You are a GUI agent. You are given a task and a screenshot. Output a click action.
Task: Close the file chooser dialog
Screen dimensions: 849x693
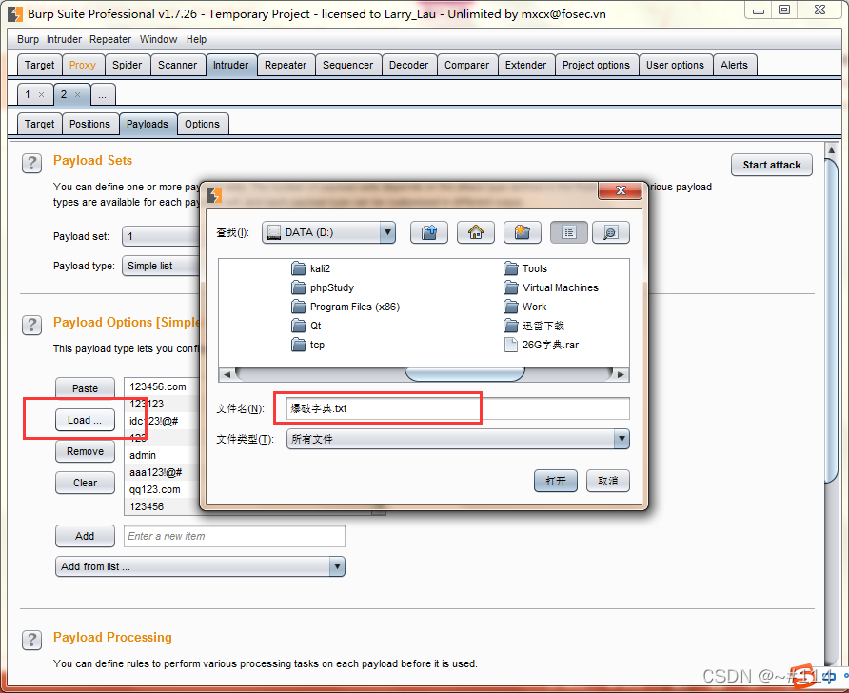[x=621, y=191]
